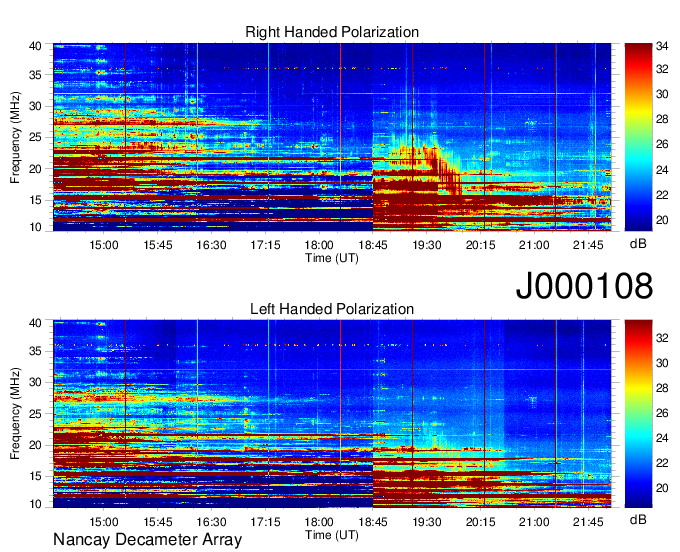This screenshot has width=680, height=552.
Task: Click the 10 MHz tick on Left Handed plot
Action: click(x=35, y=504)
